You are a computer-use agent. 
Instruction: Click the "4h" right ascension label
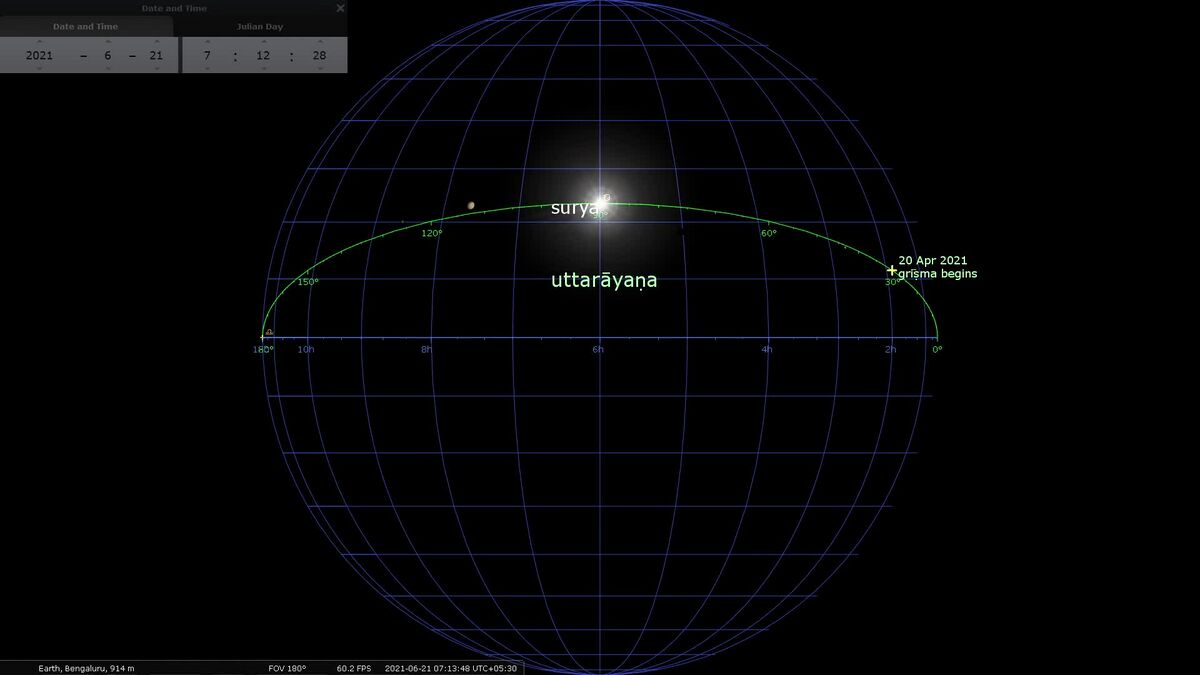(x=767, y=350)
